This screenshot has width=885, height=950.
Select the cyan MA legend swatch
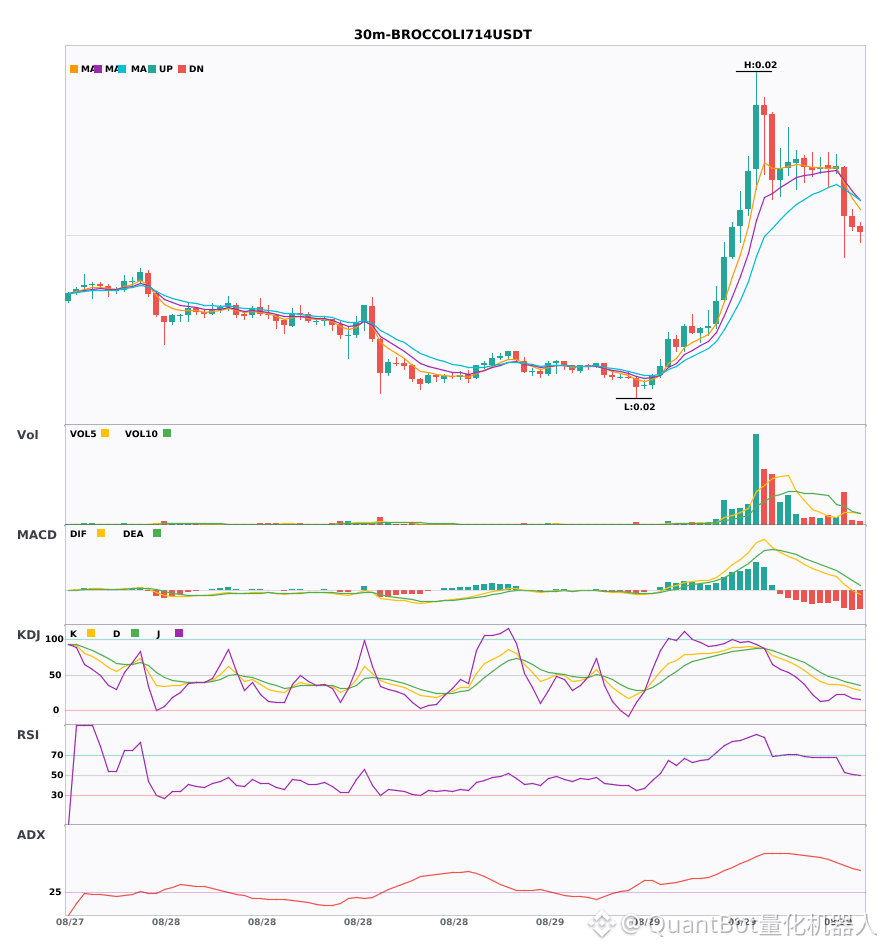point(122,69)
